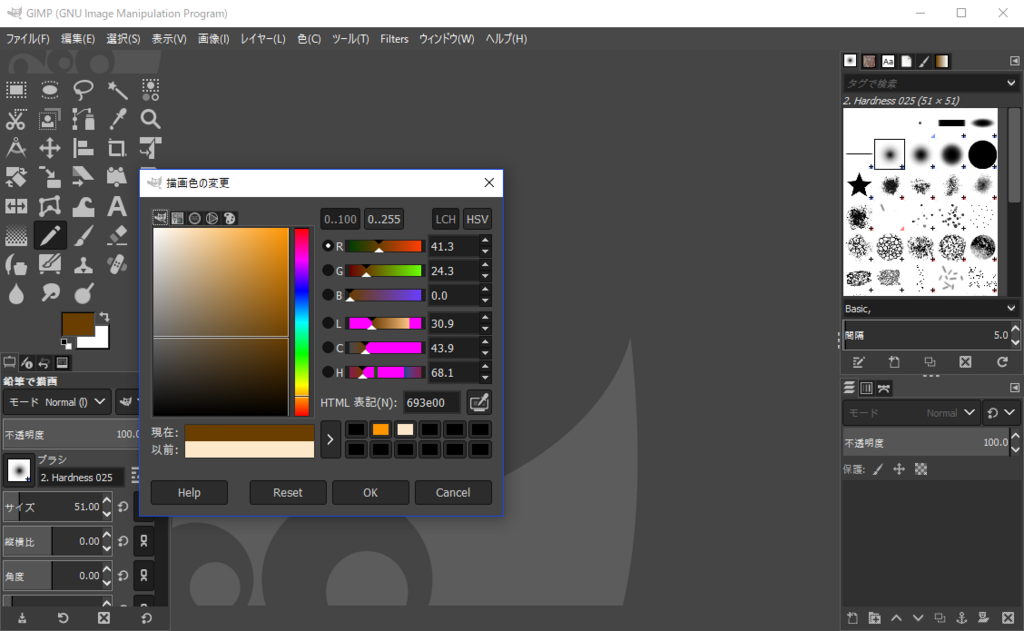Screen dimensions: 1024x631
Task: Select the Smudge tool
Action: [50, 294]
